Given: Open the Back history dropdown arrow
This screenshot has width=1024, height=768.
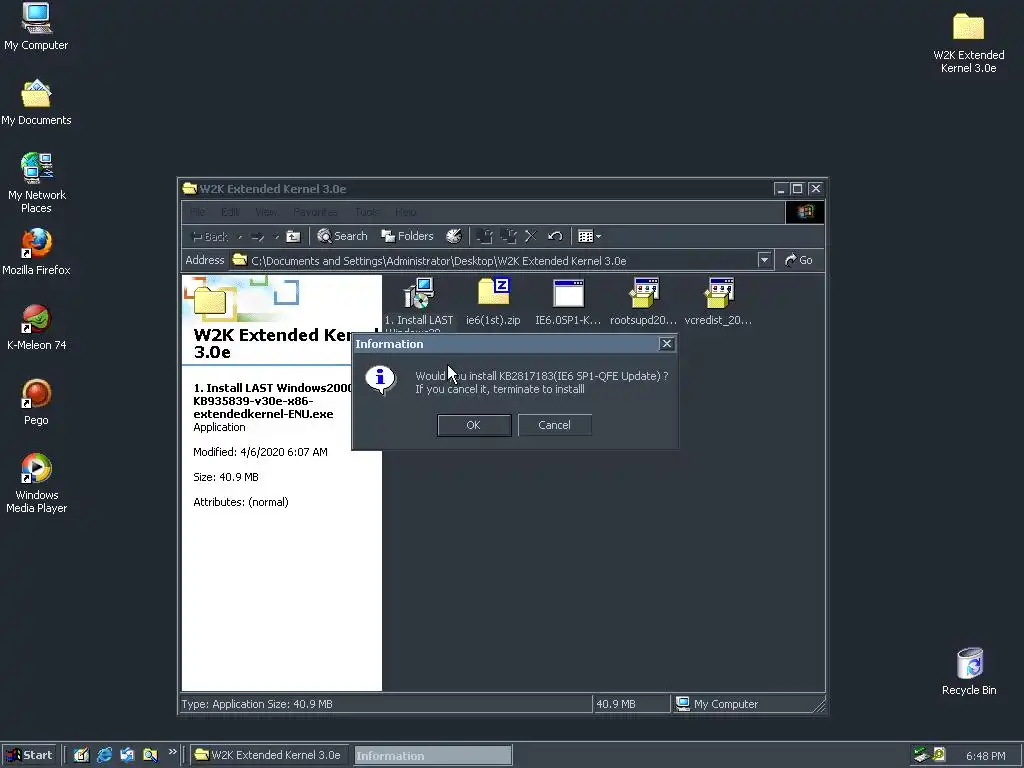Looking at the screenshot, I should point(240,236).
